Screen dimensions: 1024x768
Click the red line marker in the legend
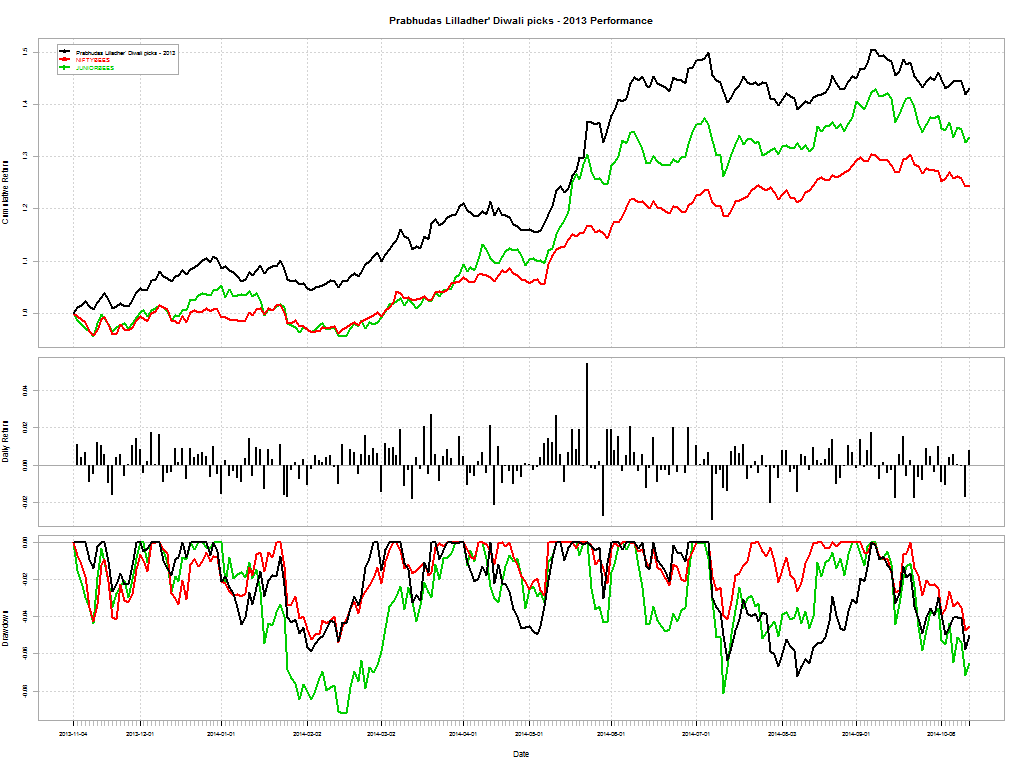coord(65,59)
